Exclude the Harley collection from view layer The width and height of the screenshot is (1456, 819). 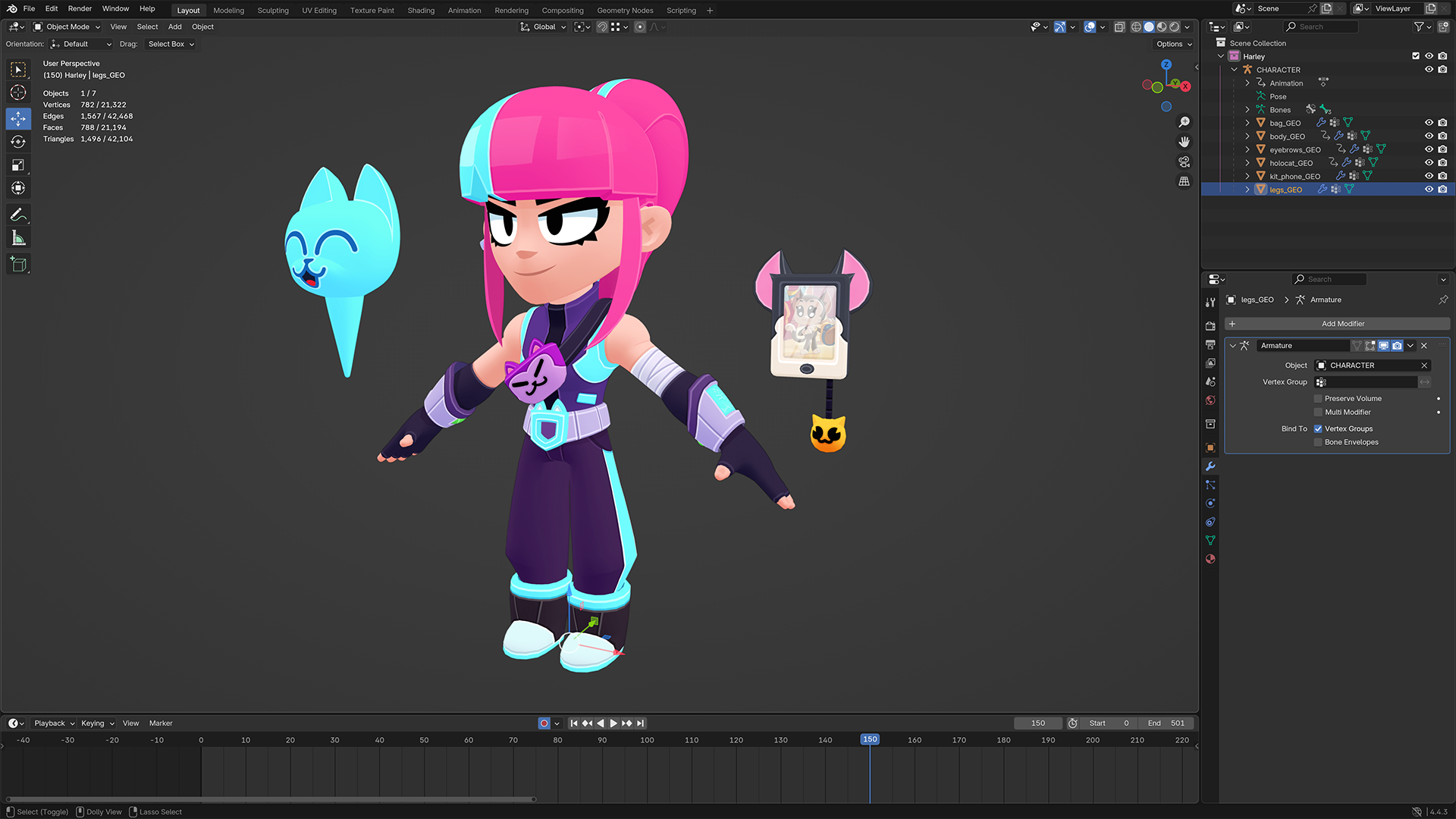pyautogui.click(x=1415, y=56)
